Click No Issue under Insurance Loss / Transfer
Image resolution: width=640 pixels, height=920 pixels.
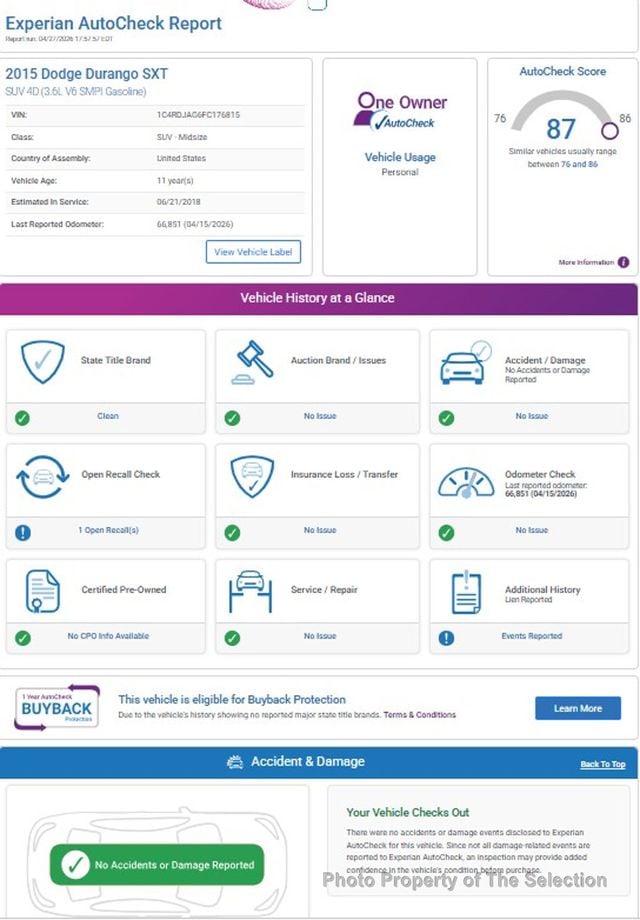pyautogui.click(x=320, y=530)
